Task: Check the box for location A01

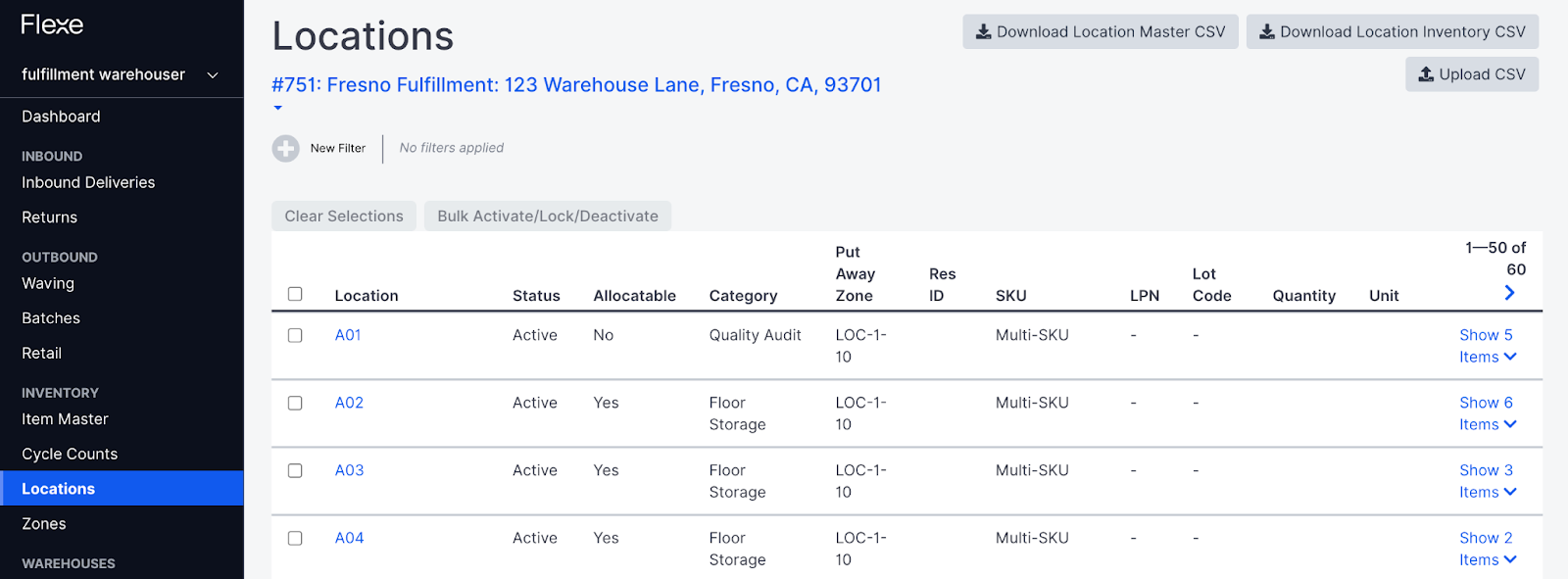Action: coord(295,335)
